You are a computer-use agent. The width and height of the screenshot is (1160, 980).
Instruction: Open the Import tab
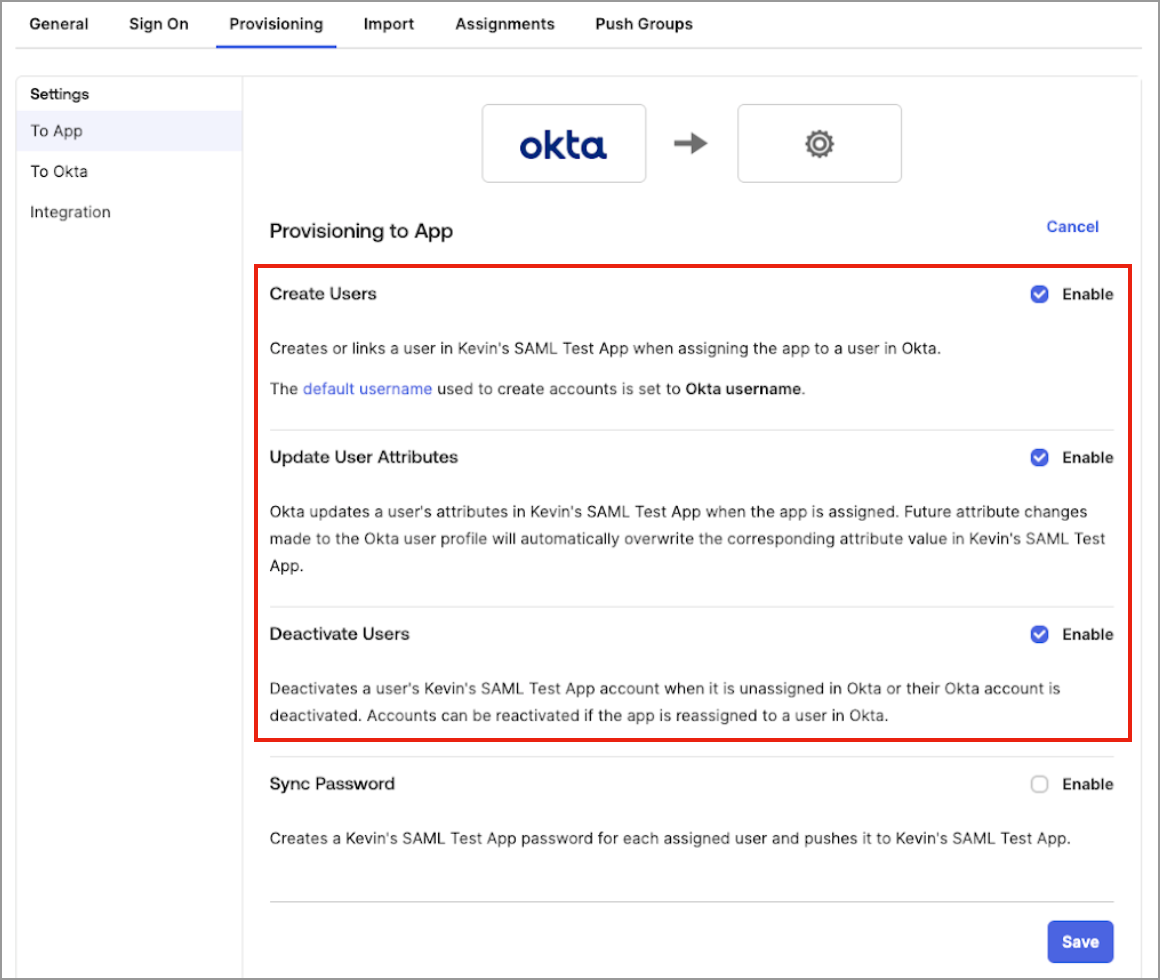pyautogui.click(x=388, y=24)
